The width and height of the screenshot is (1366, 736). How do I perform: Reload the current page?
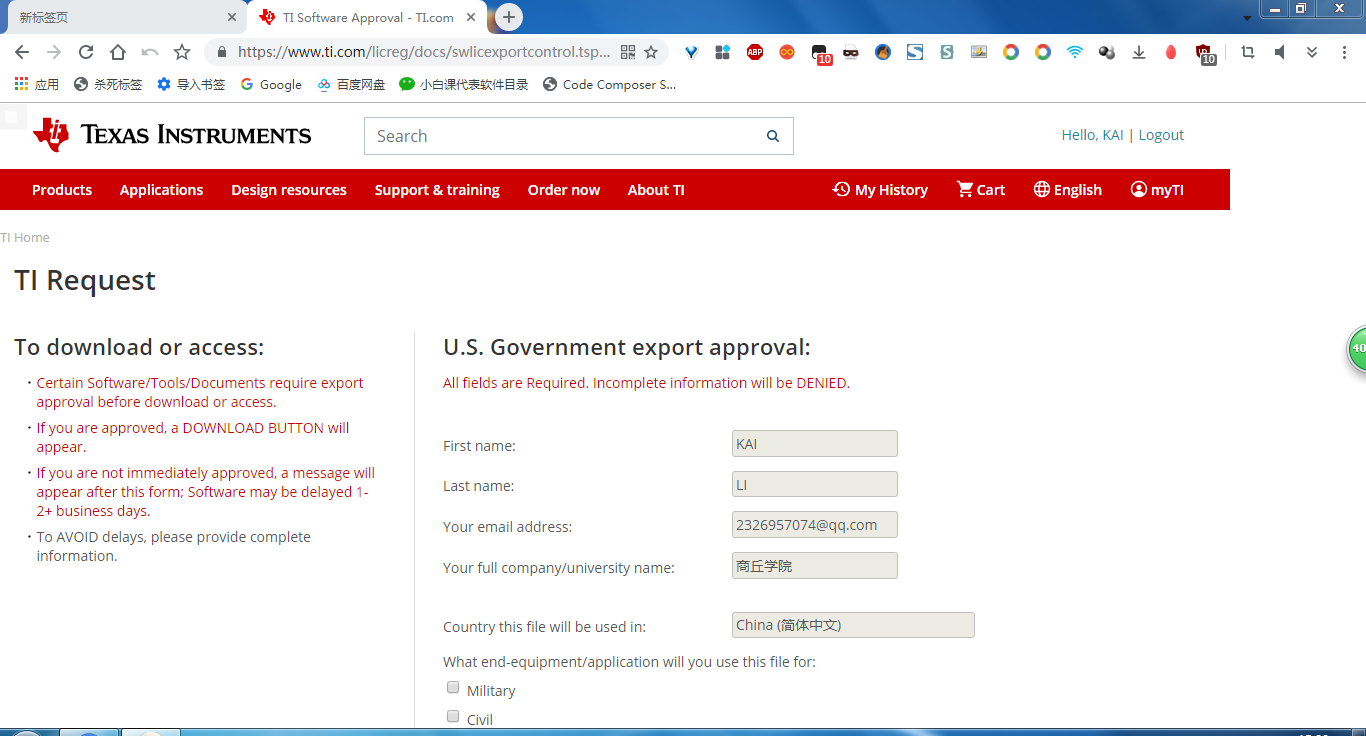(x=86, y=52)
